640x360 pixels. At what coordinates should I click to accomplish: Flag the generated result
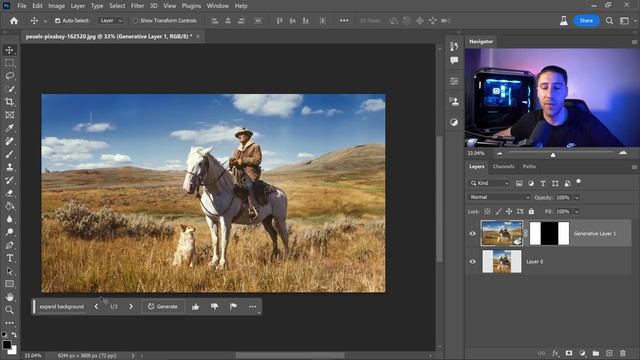[233, 307]
